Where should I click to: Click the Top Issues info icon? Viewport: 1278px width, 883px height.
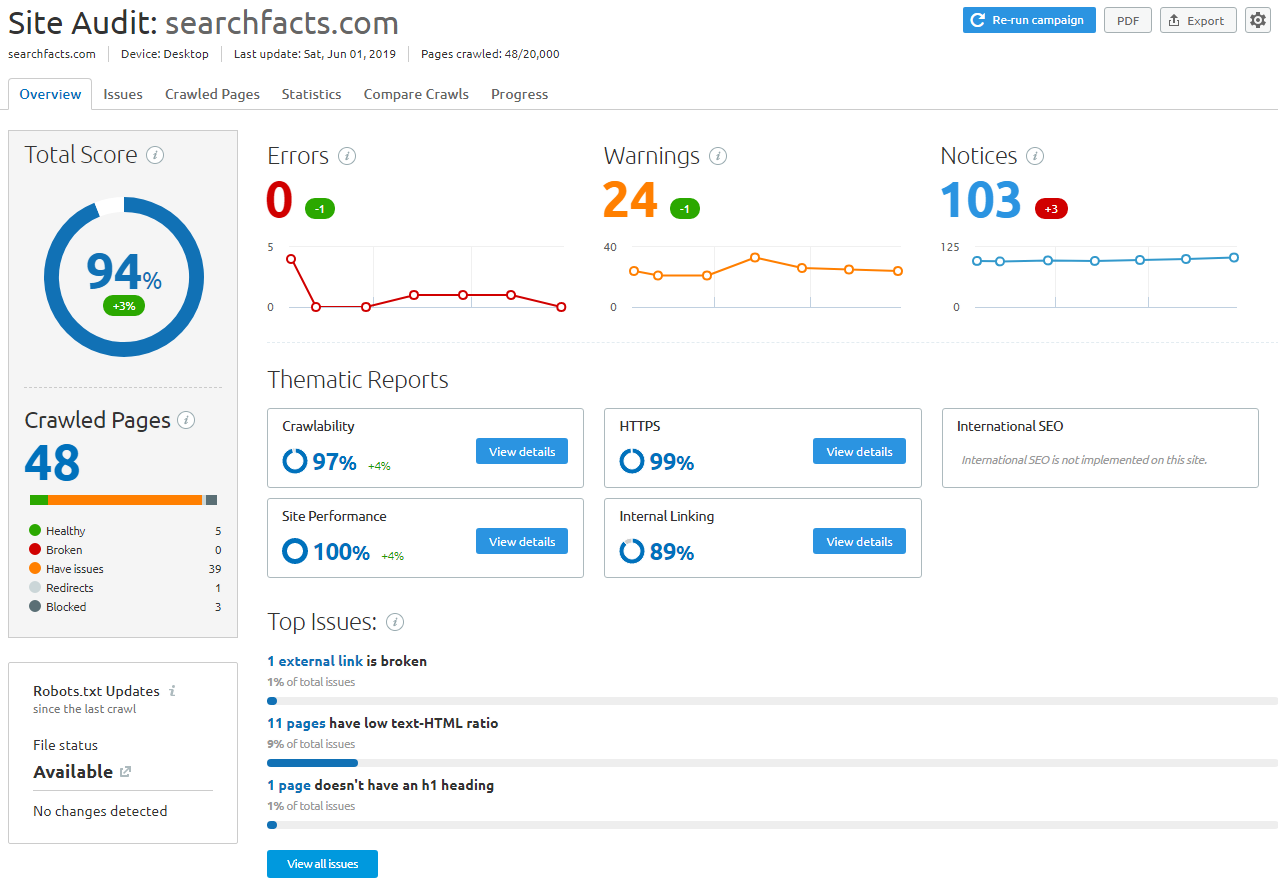tap(395, 622)
